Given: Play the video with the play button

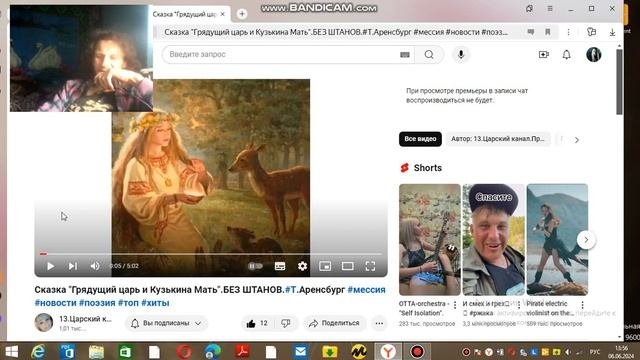Looking at the screenshot, I should tap(51, 266).
